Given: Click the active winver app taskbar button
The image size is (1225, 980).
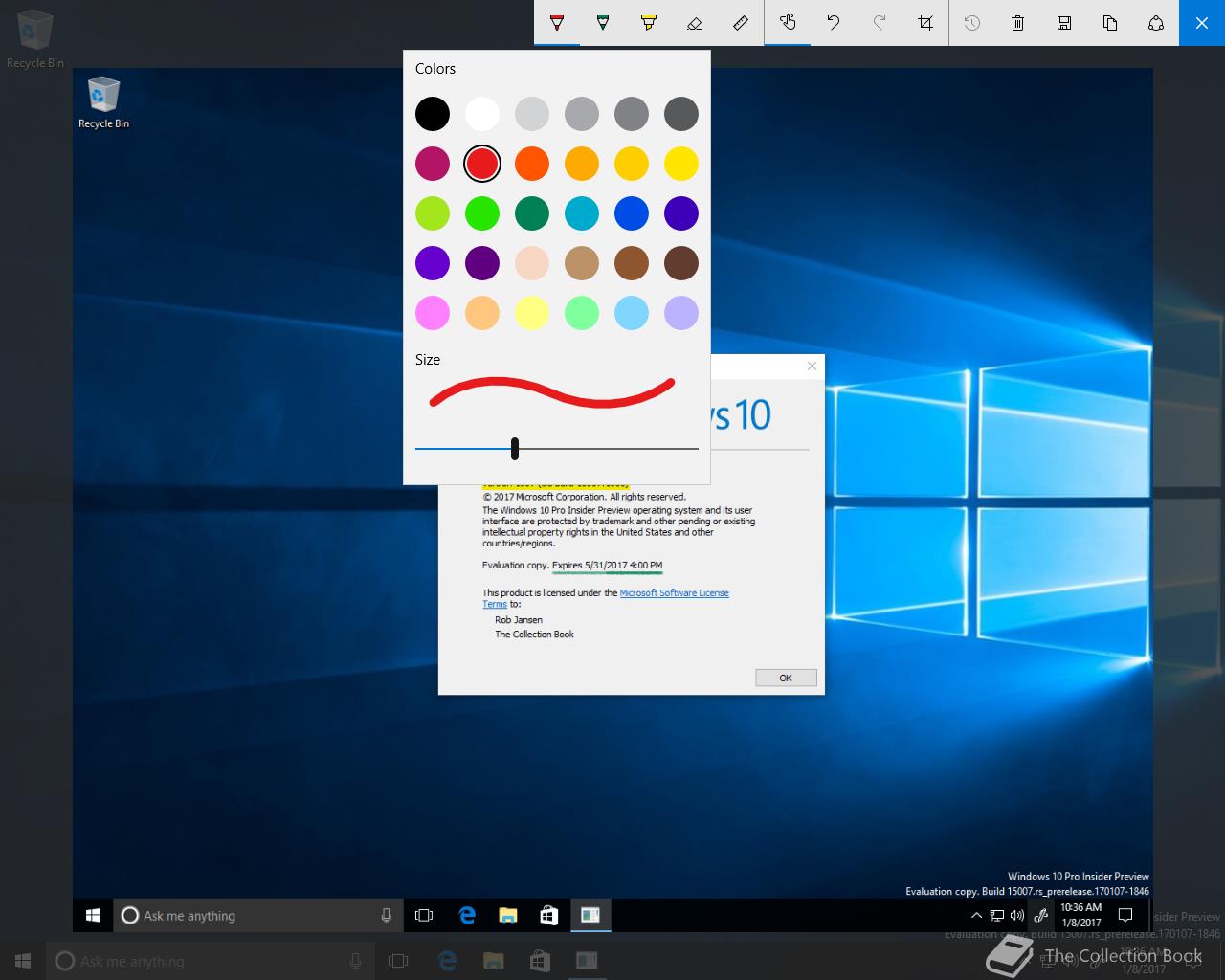Looking at the screenshot, I should [590, 916].
